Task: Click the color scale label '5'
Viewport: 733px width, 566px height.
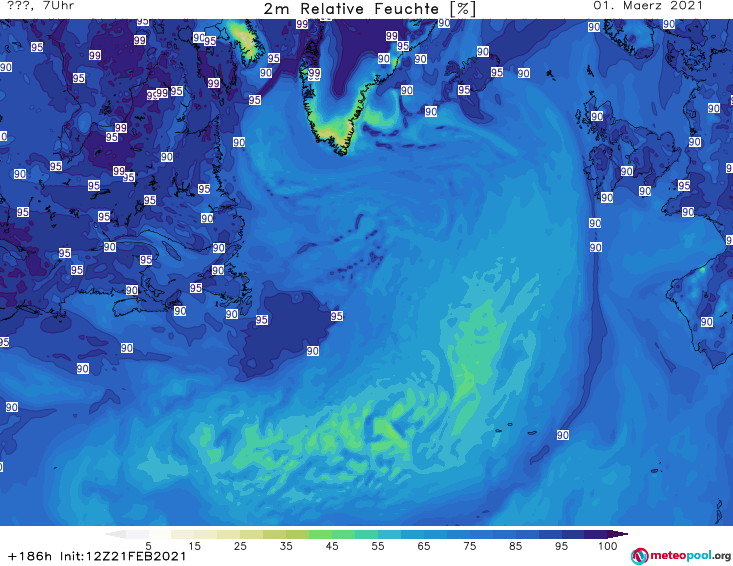Action: (148, 546)
